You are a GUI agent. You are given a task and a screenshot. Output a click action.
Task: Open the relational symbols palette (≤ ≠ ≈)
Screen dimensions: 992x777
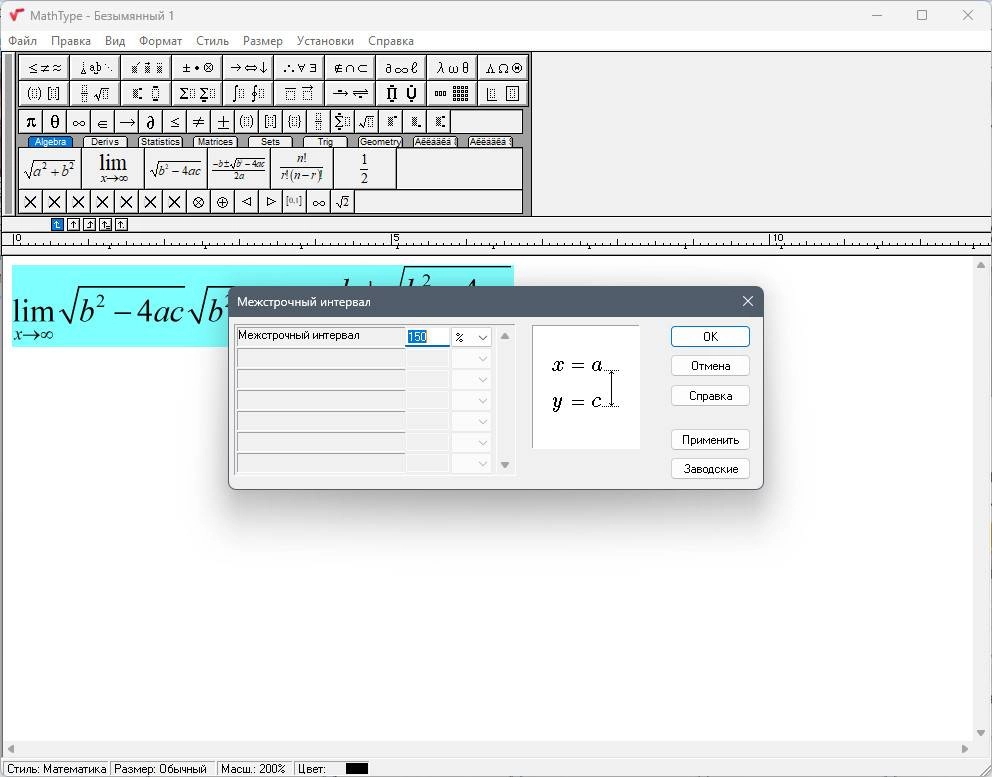(x=44, y=68)
